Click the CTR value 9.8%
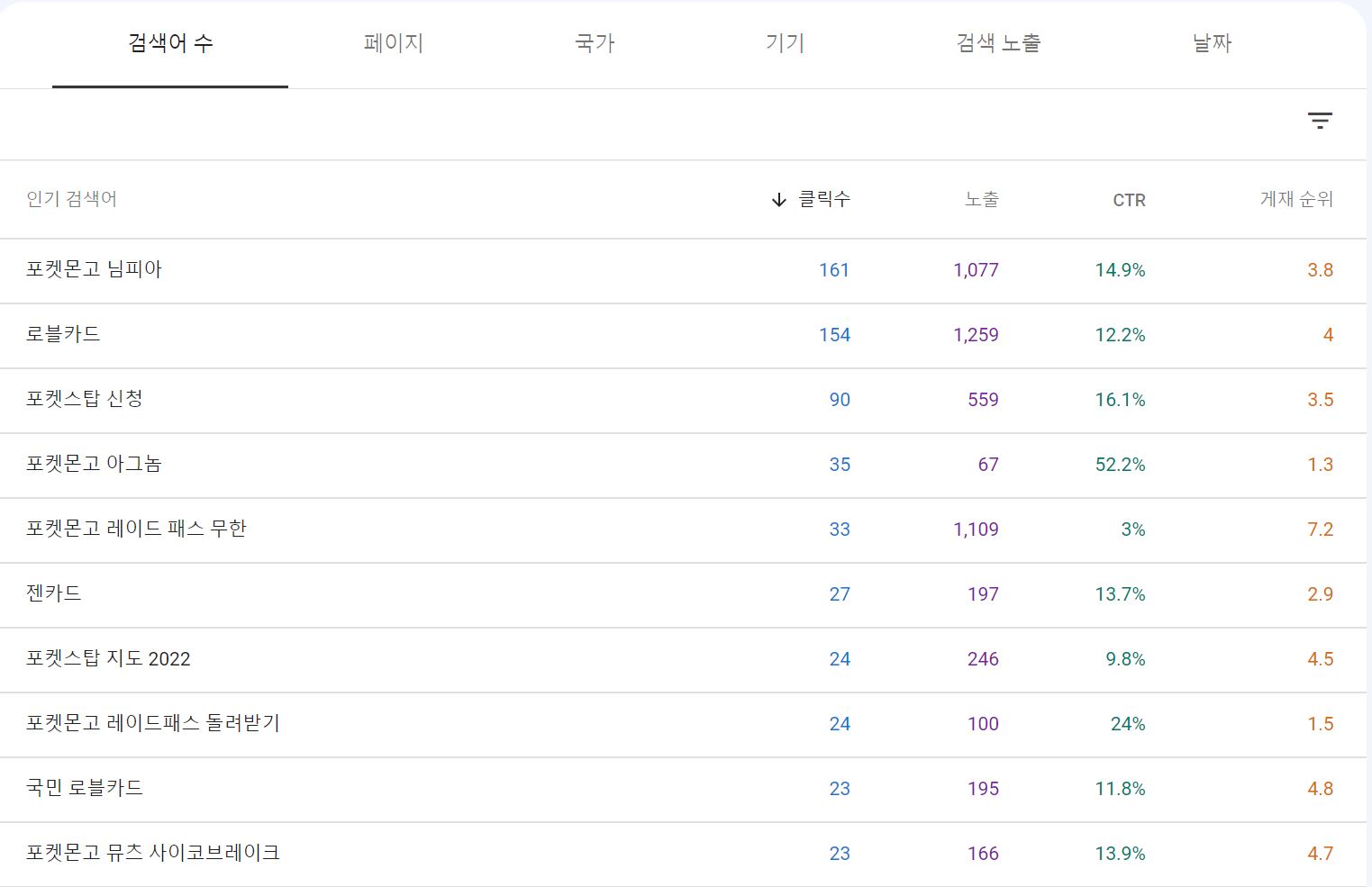Screen dimensions: 1372x887 [1126, 659]
